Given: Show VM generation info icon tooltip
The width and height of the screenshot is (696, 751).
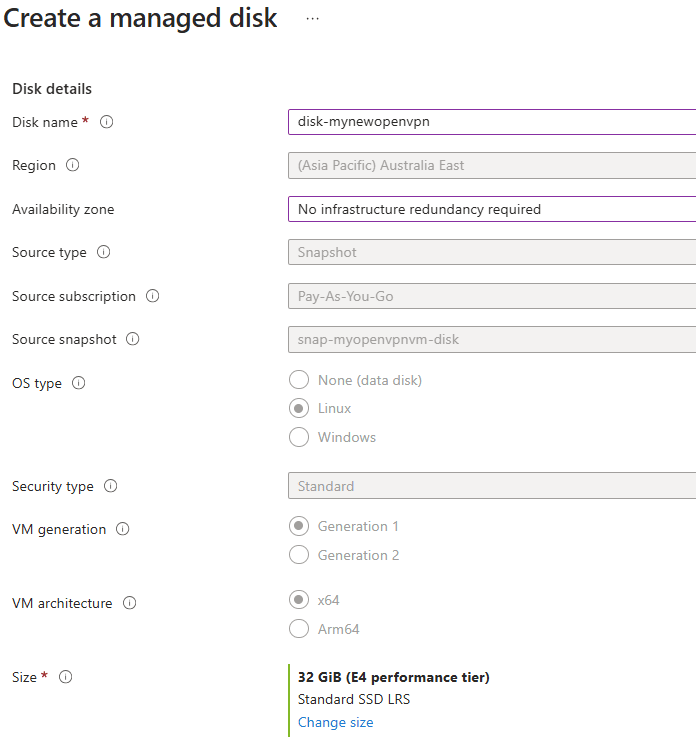Looking at the screenshot, I should [x=123, y=529].
